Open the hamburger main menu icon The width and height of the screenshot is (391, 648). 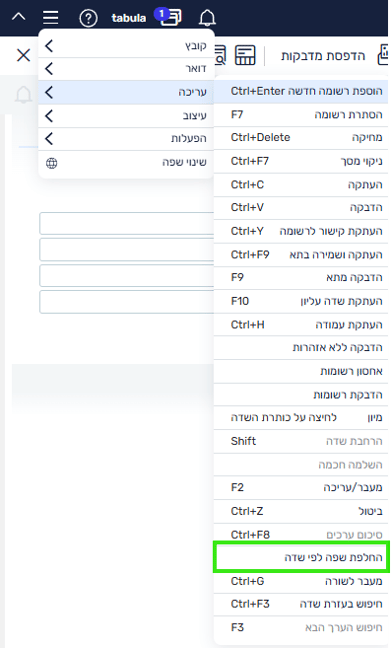(50, 17)
